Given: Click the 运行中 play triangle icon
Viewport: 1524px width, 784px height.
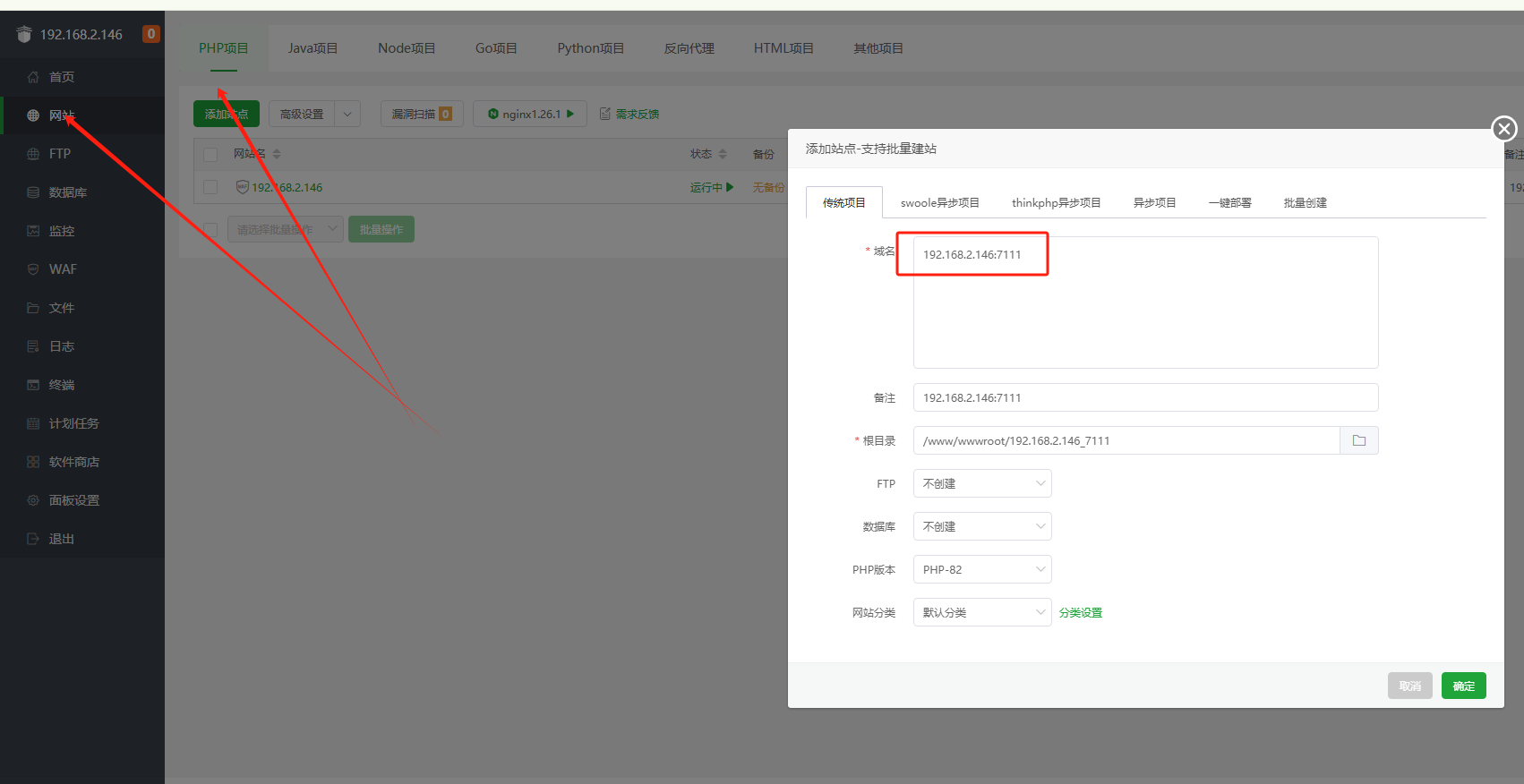Looking at the screenshot, I should (730, 187).
